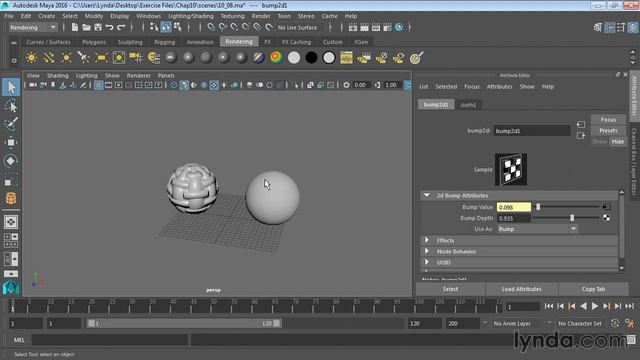Toggle resolution gate in viewport
Image resolution: width=640 pixels, height=360 pixels.
[x=118, y=85]
